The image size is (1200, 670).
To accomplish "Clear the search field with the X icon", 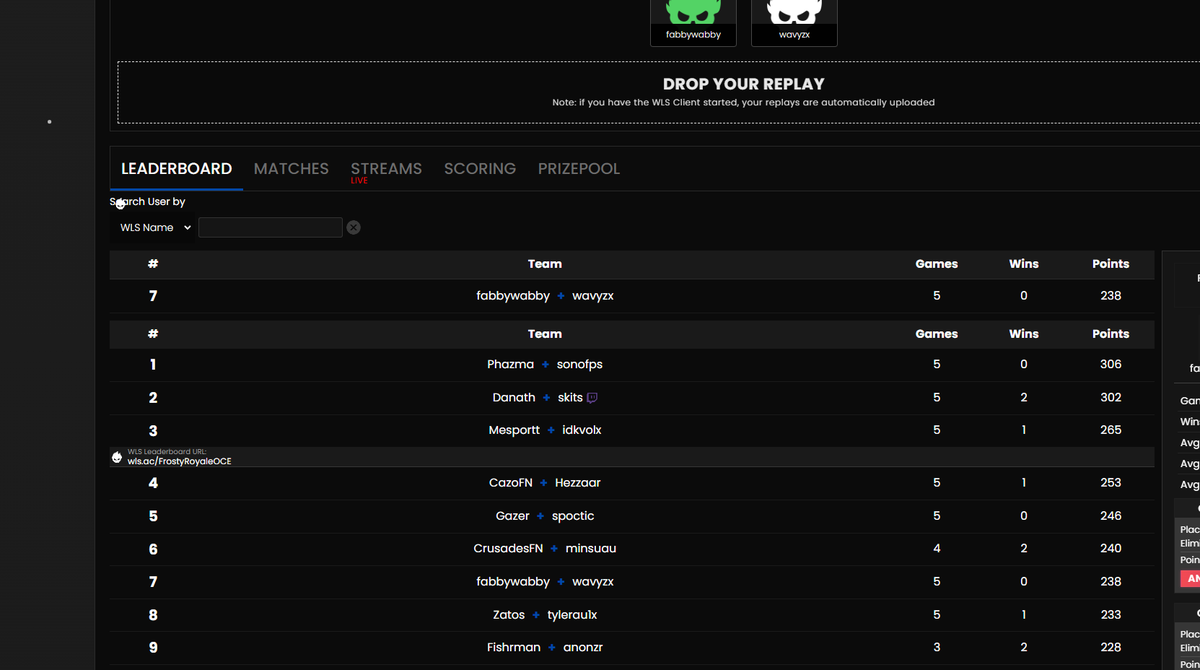I will [x=353, y=228].
